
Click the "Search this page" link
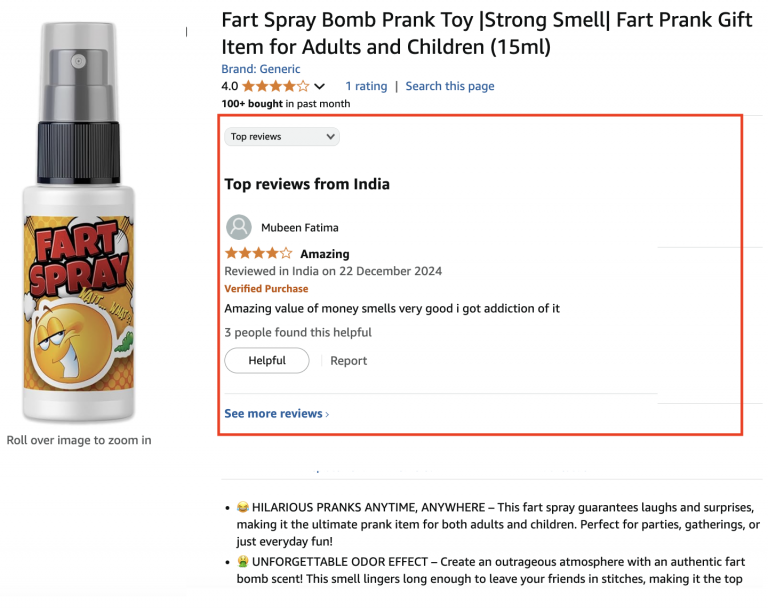click(x=449, y=86)
